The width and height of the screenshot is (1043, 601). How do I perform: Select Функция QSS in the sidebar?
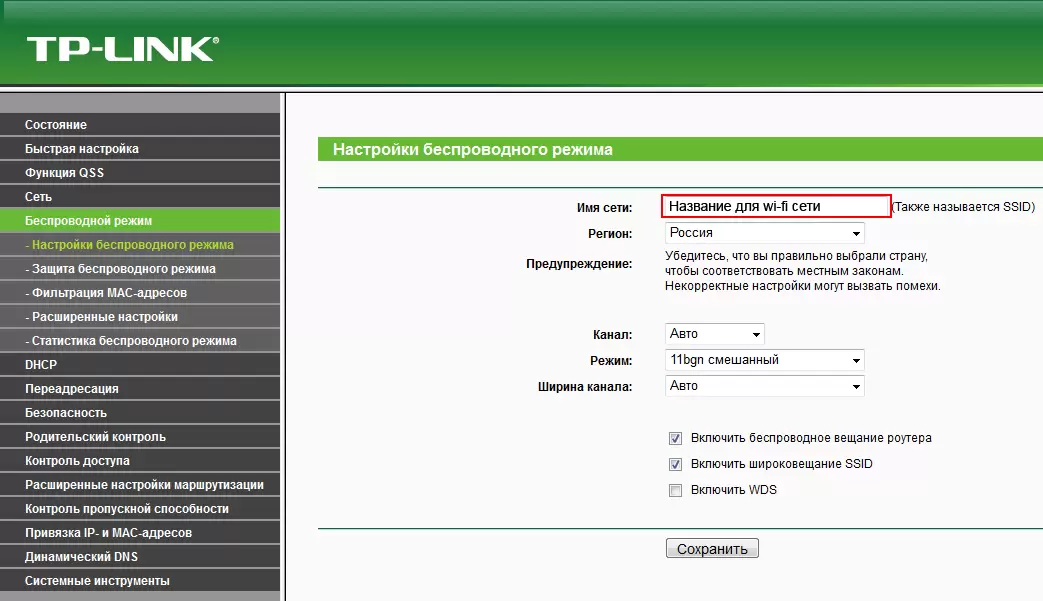click(64, 173)
